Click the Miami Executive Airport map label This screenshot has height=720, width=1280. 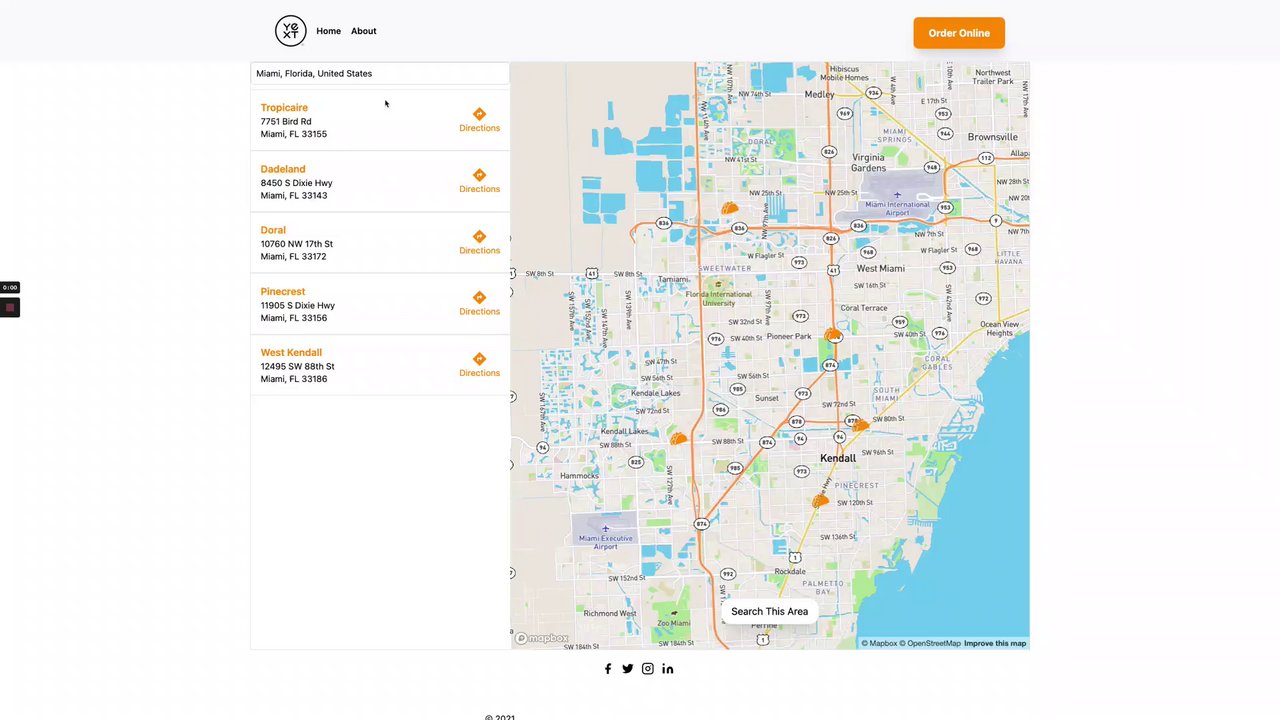coord(606,543)
